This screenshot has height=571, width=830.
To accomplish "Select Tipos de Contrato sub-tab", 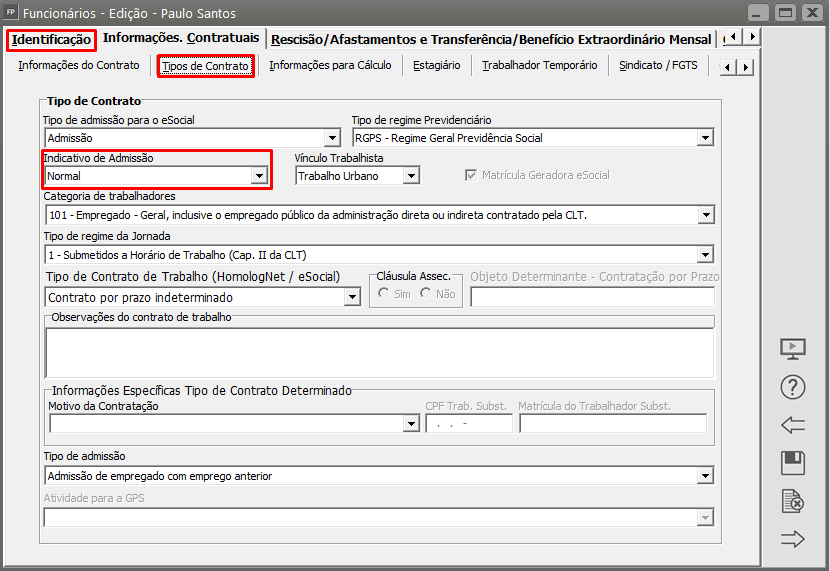I will (x=205, y=66).
